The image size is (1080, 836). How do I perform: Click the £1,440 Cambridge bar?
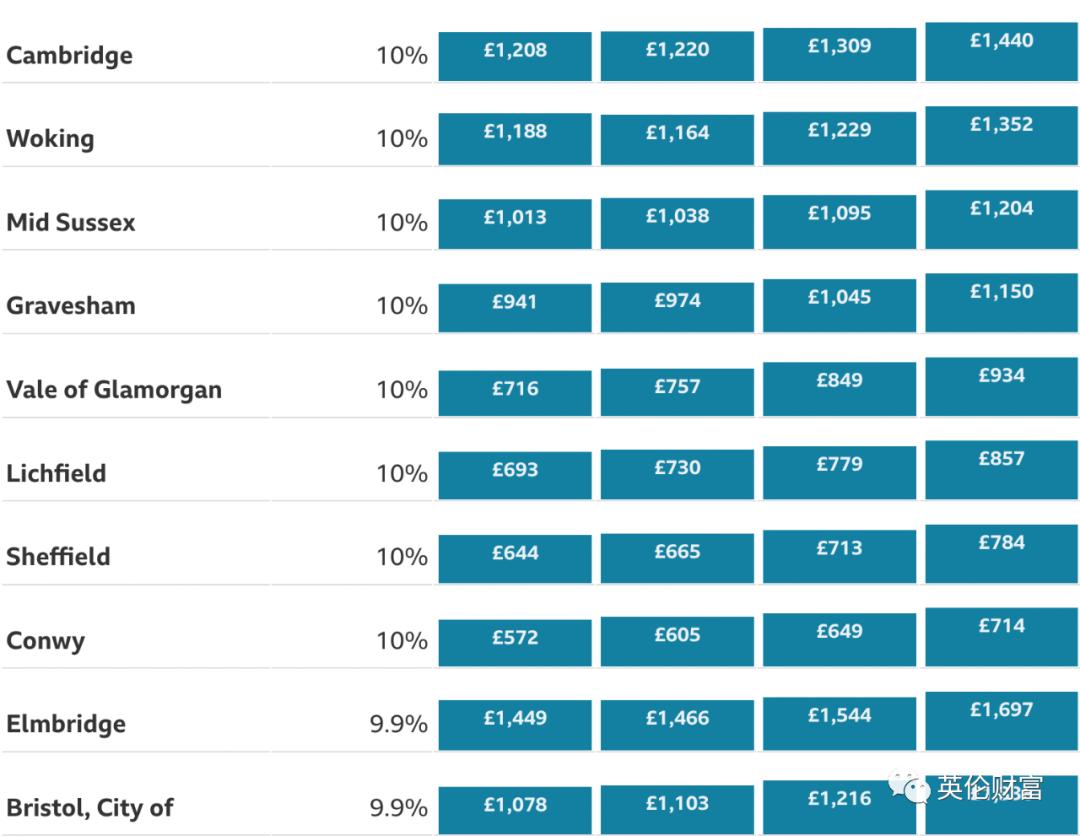tap(1001, 48)
